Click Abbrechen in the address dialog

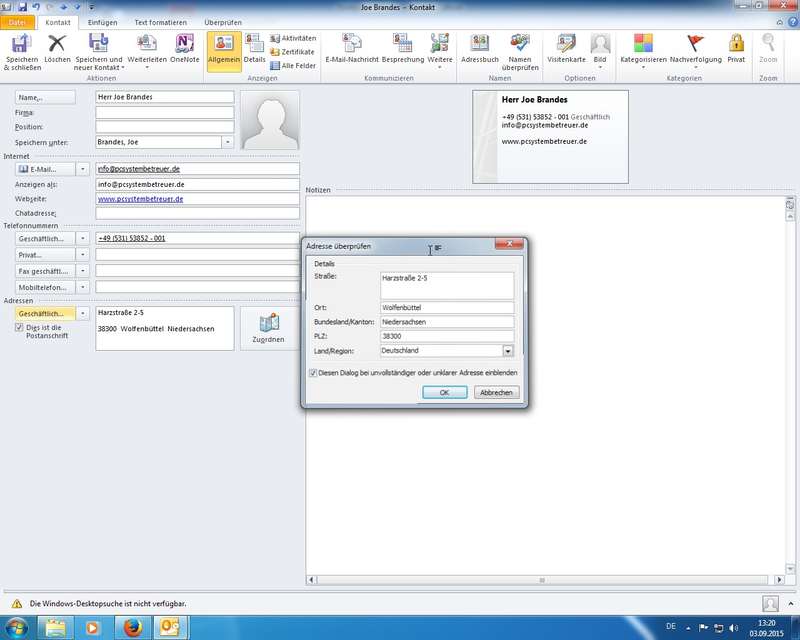click(x=496, y=393)
